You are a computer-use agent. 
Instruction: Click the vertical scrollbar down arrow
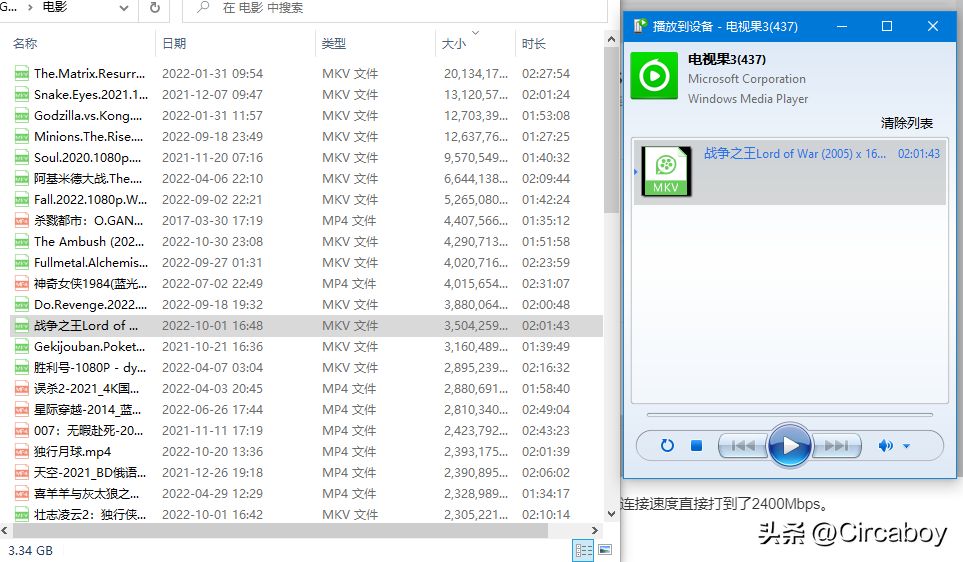click(x=611, y=514)
